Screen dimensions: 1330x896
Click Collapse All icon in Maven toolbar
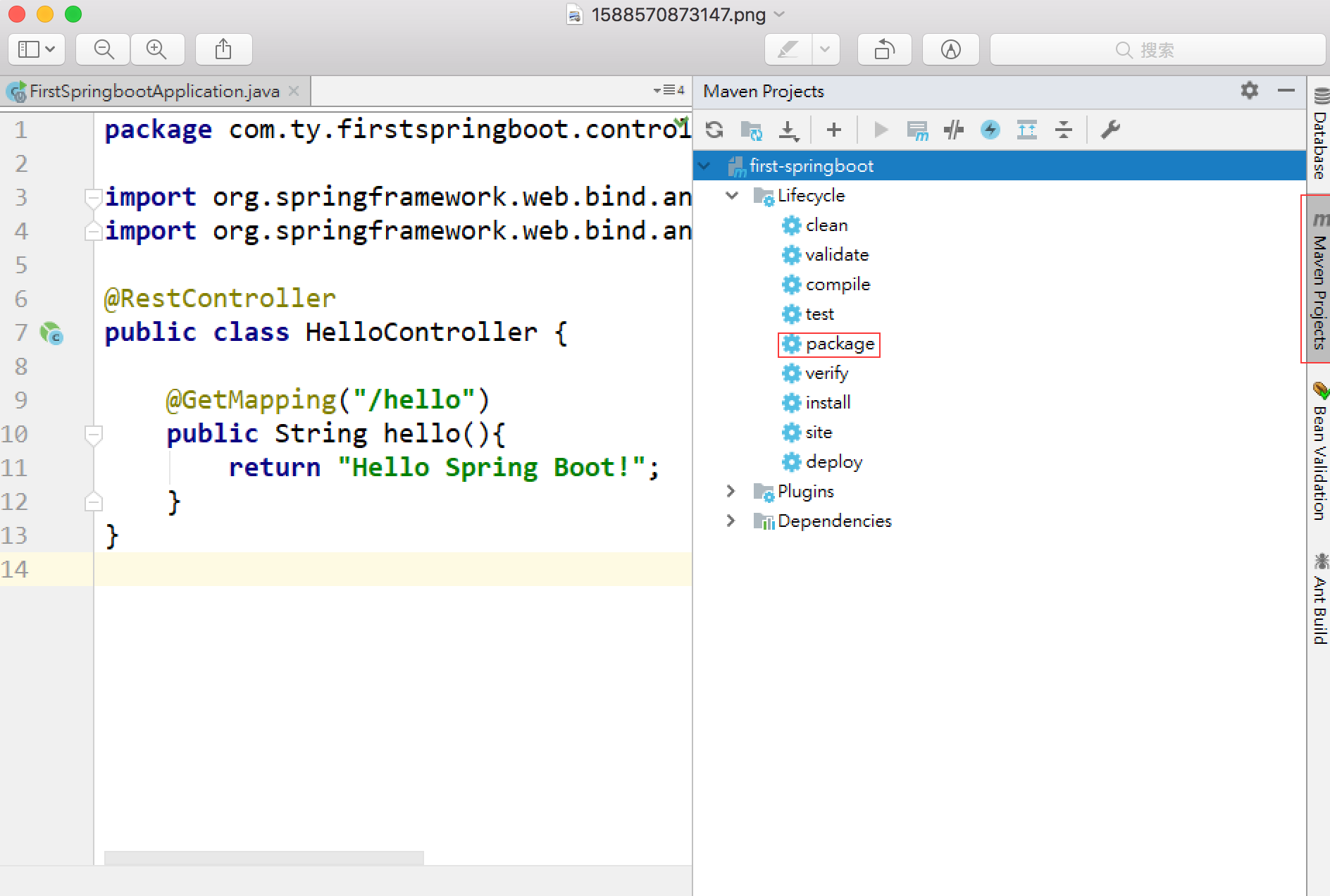tap(1063, 130)
